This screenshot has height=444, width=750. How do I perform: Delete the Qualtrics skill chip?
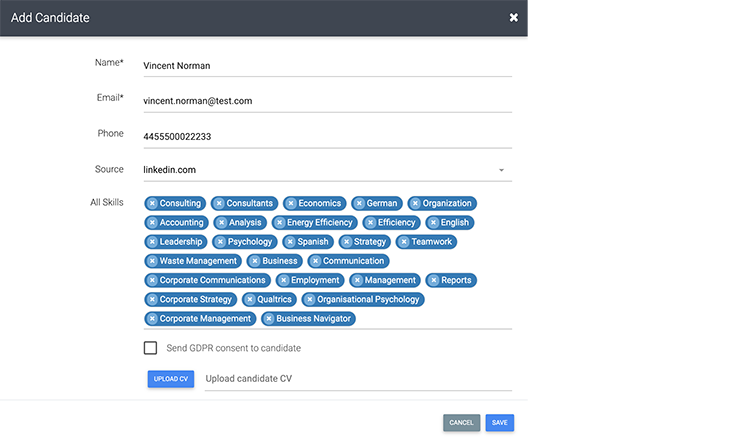(x=249, y=299)
